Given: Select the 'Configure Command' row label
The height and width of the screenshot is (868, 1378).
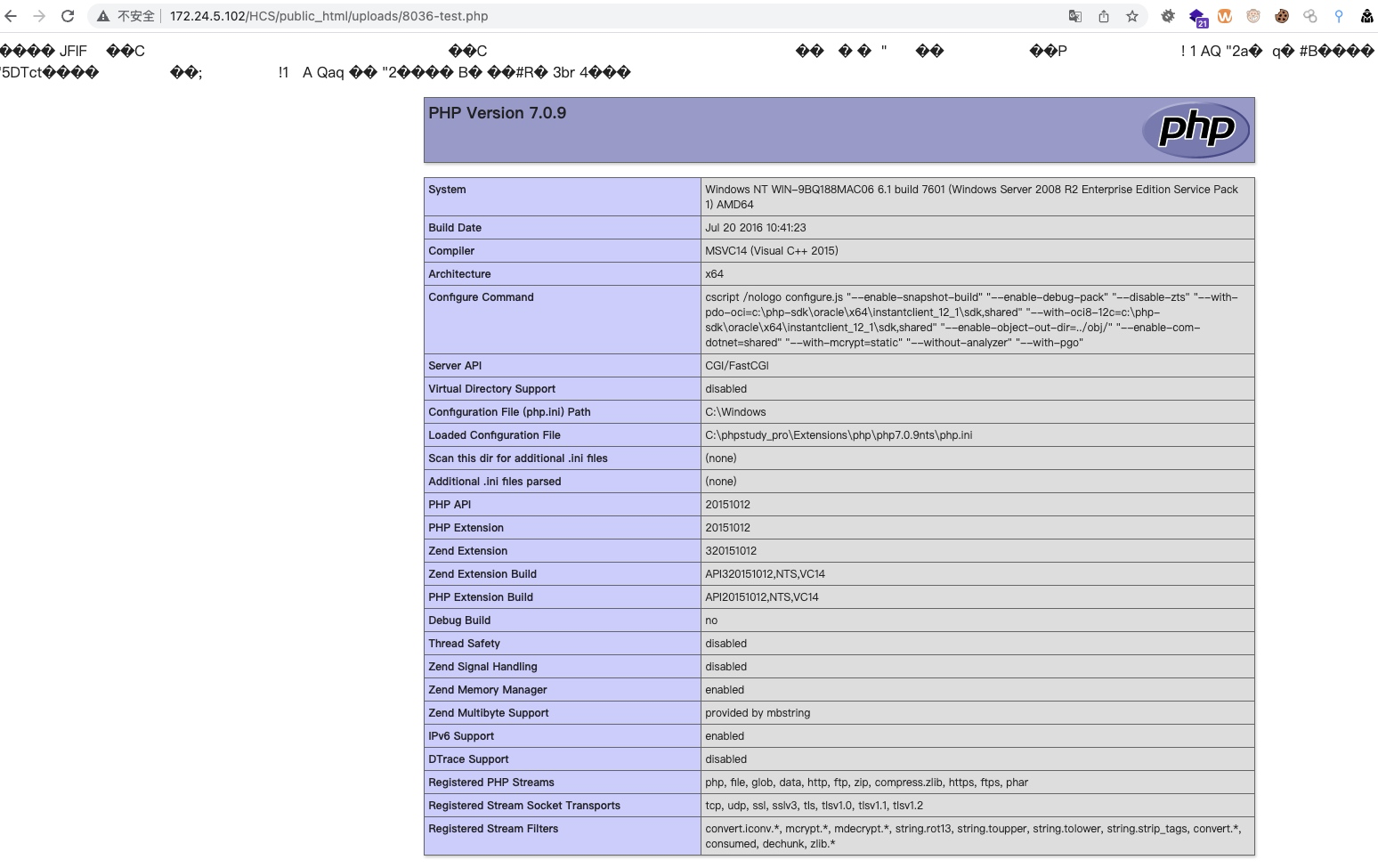Looking at the screenshot, I should tap(481, 297).
